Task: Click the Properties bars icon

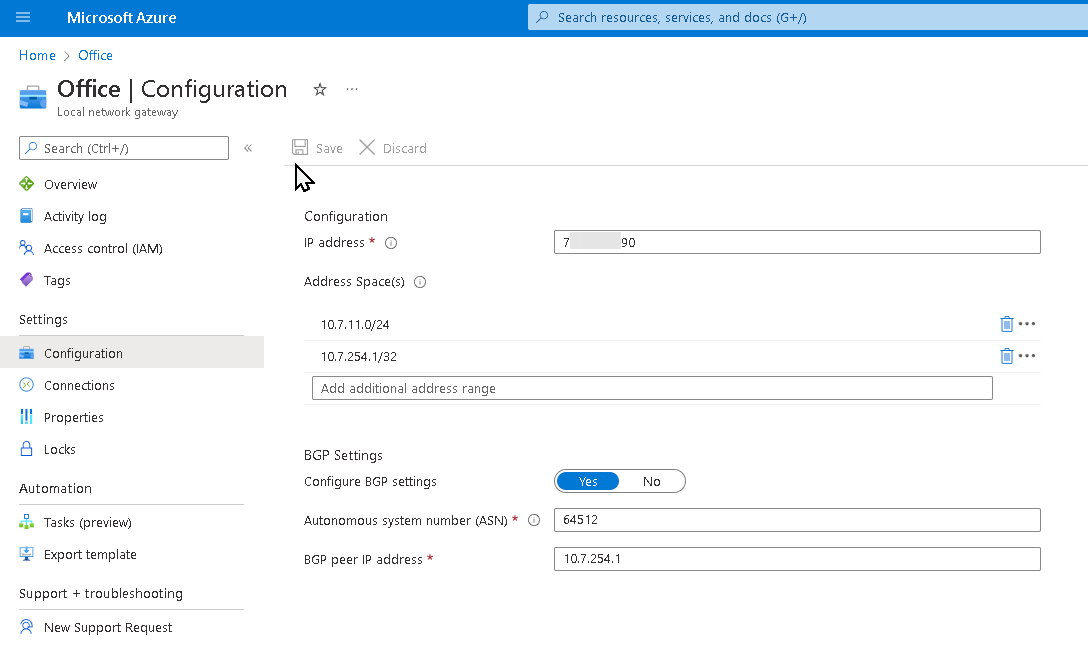Action: [x=26, y=416]
